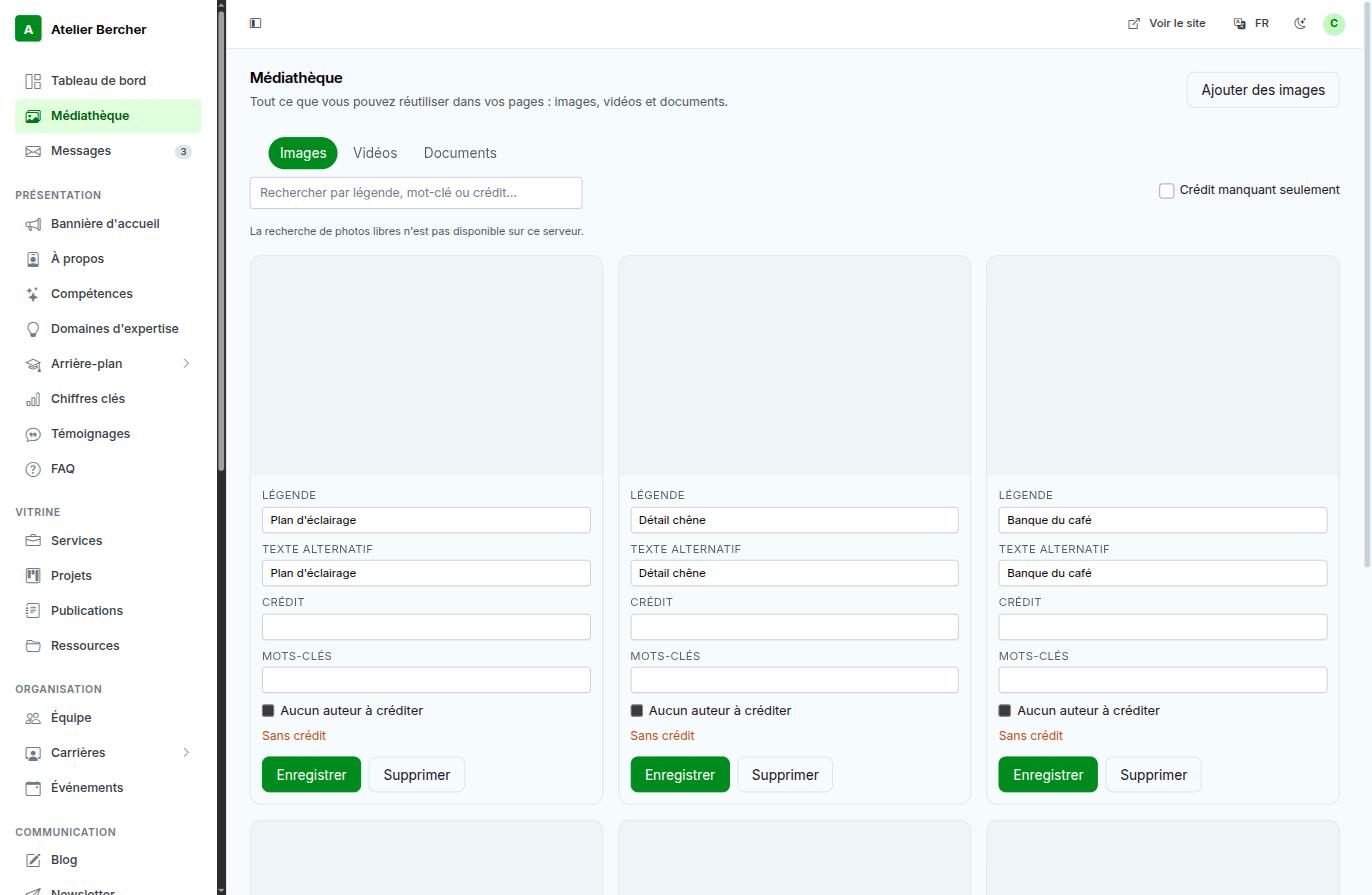Viewport: 1372px width, 895px height.
Task: Click Supprimer for Plan d'éclairage
Action: click(417, 775)
